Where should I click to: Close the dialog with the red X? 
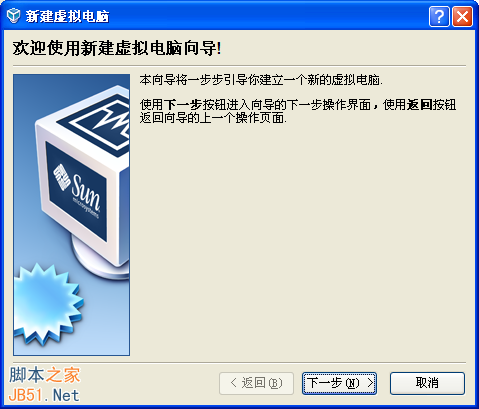click(462, 16)
